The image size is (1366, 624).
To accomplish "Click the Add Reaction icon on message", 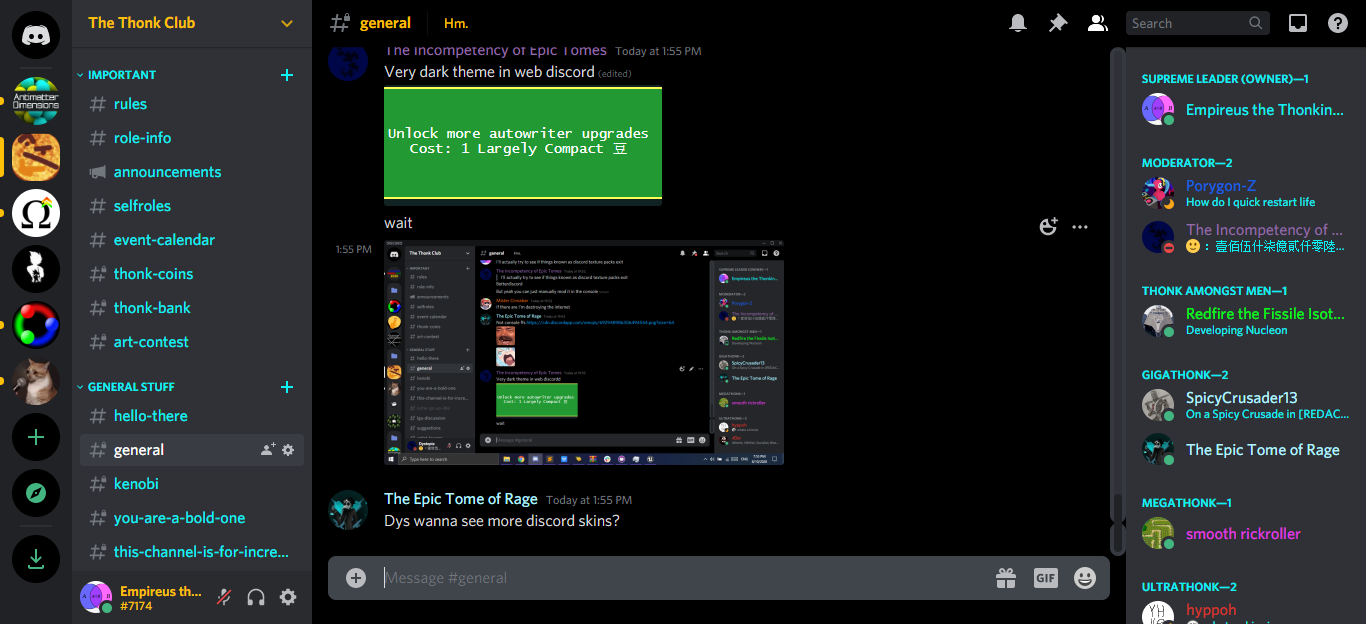I will (x=1048, y=227).
